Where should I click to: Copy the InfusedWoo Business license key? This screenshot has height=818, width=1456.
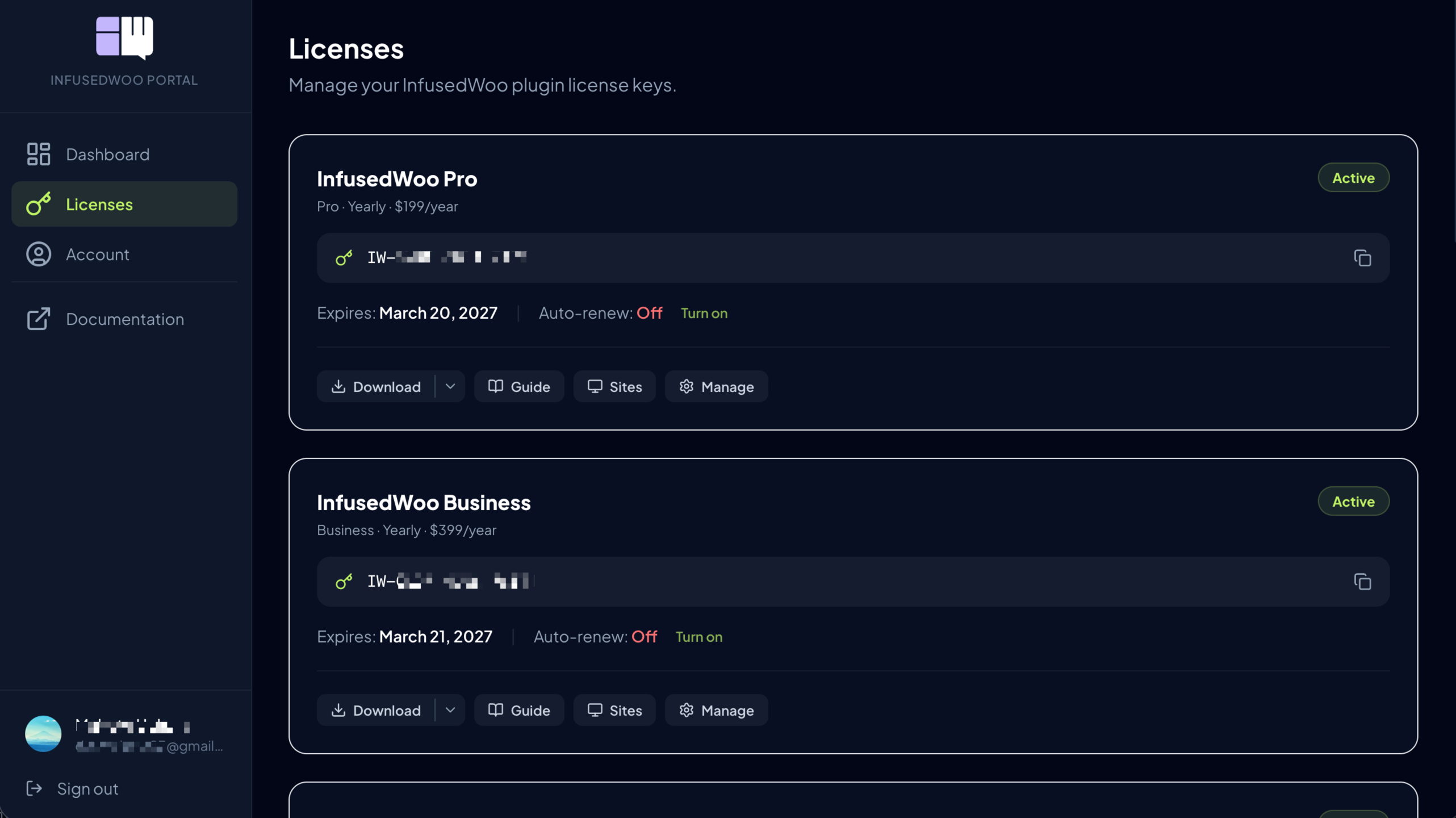1363,582
